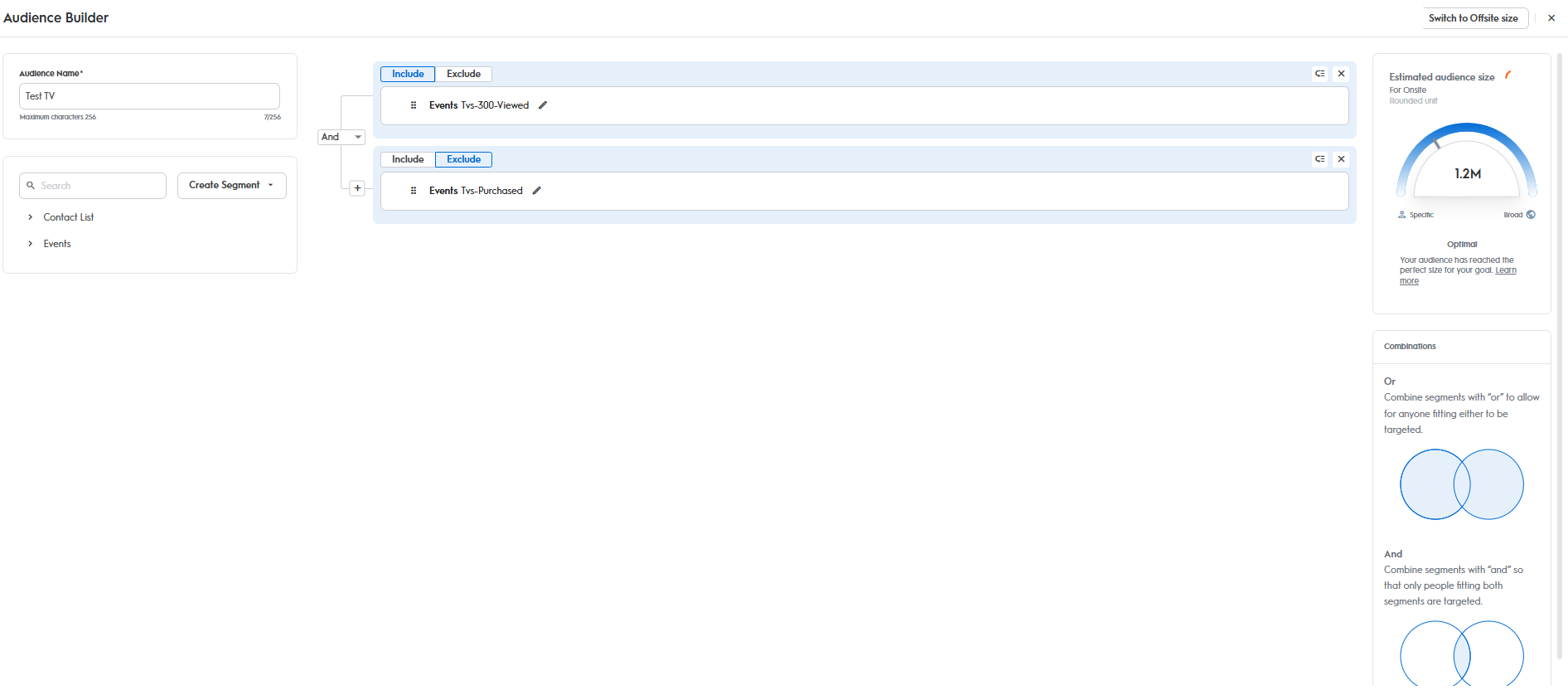
Task: Click the audience size gauge
Action: point(1467,160)
